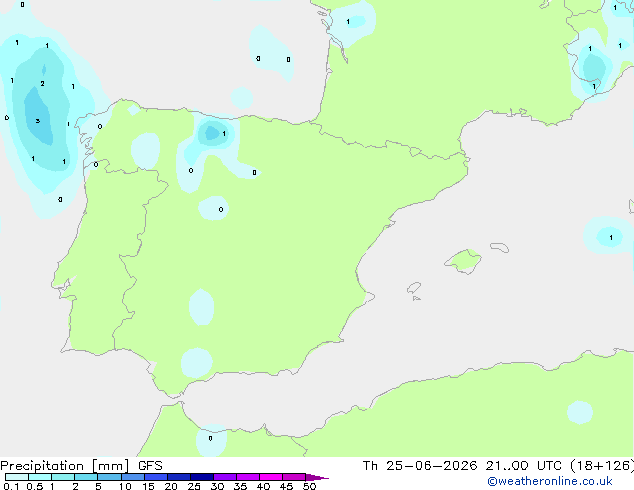
Task: Click the 45–50 mm legend color swatch
Action: point(294,477)
